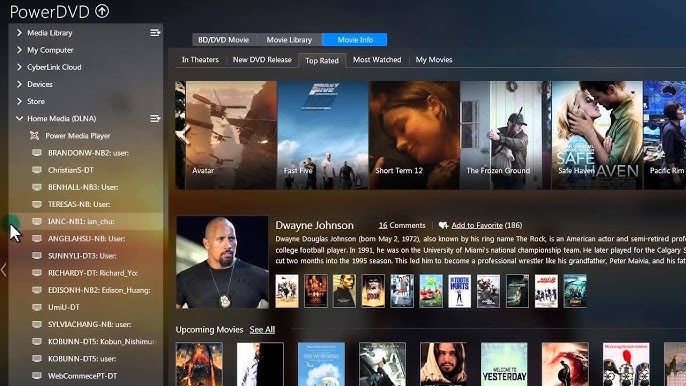Open the 16 Comments link

[402, 225]
